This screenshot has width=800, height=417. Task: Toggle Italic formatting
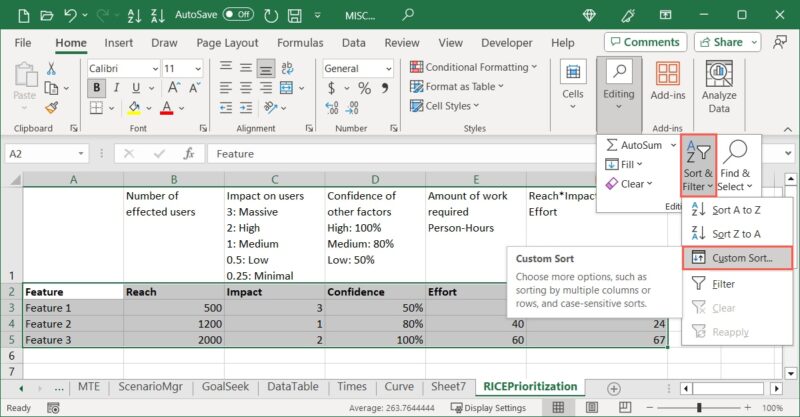point(116,88)
